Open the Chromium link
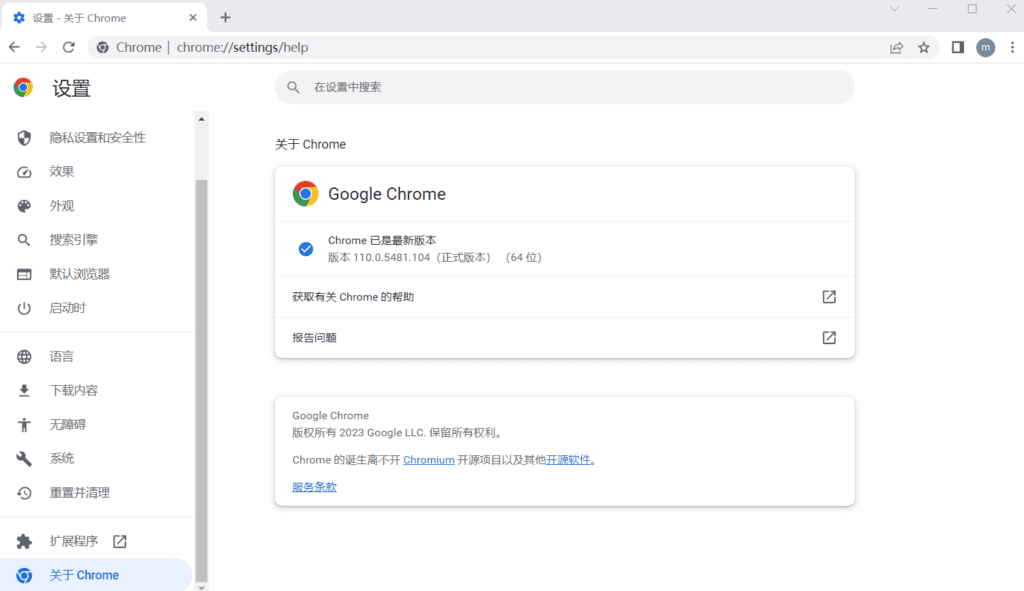1024x591 pixels. [428, 459]
